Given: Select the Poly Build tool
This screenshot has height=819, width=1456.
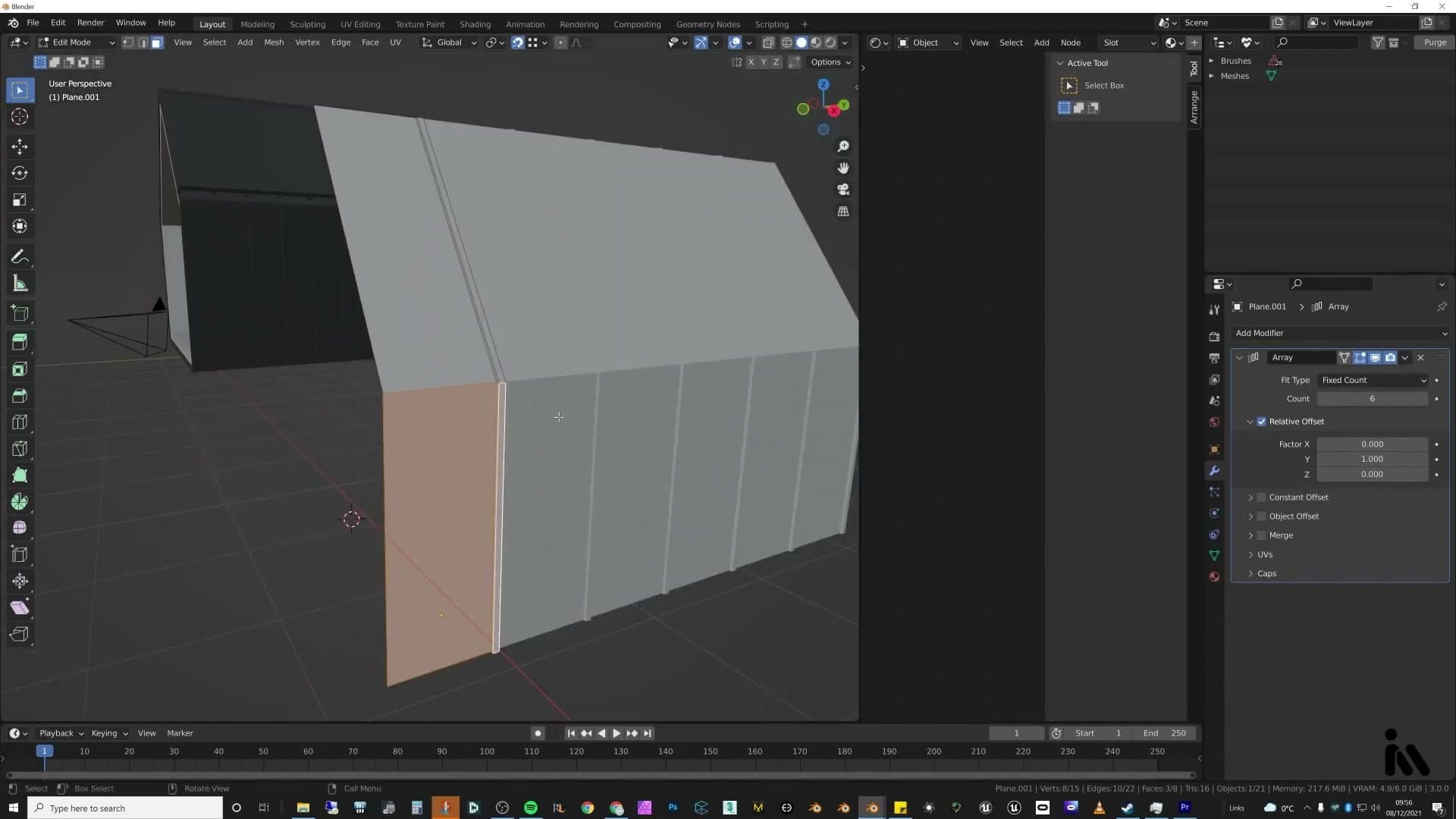Looking at the screenshot, I should tap(20, 475).
